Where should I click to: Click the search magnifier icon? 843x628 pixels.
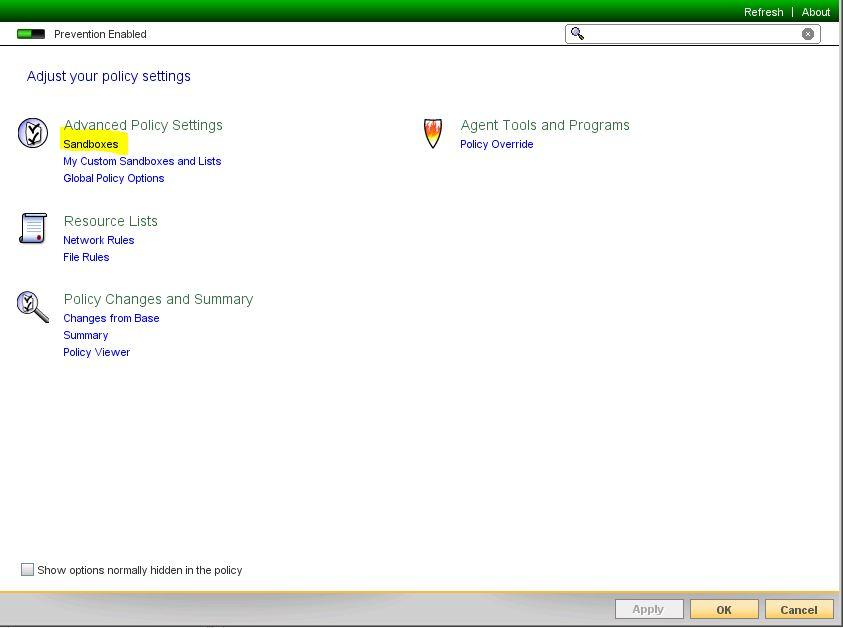pyautogui.click(x=577, y=34)
